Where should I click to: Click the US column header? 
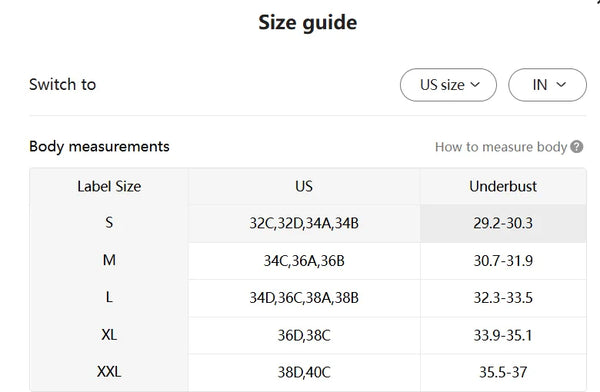[x=304, y=186]
